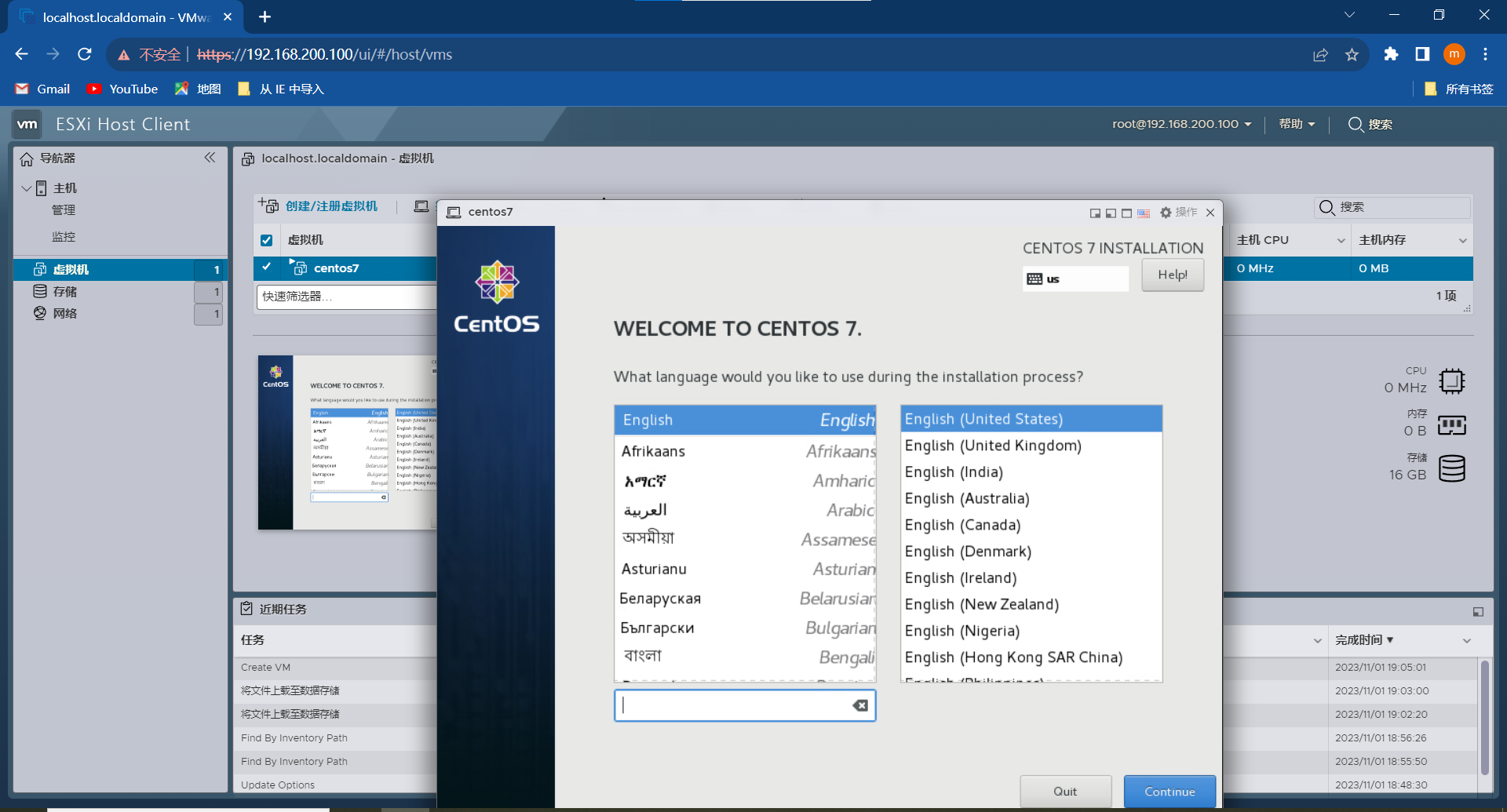Collapse the navigator panel with double-chevron
The image size is (1507, 812).
tap(210, 158)
